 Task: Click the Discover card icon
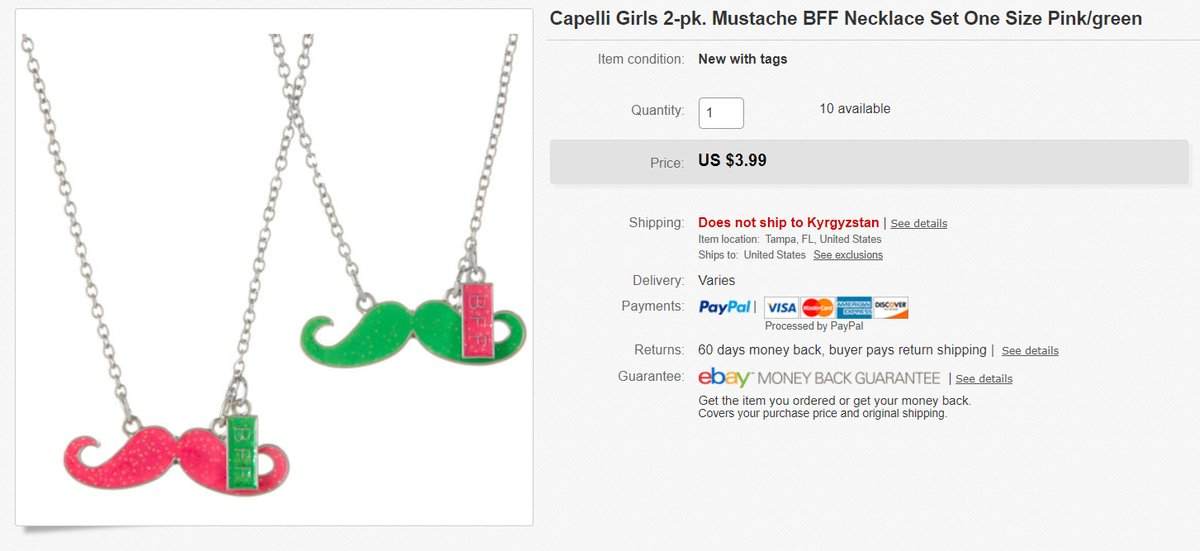[890, 307]
